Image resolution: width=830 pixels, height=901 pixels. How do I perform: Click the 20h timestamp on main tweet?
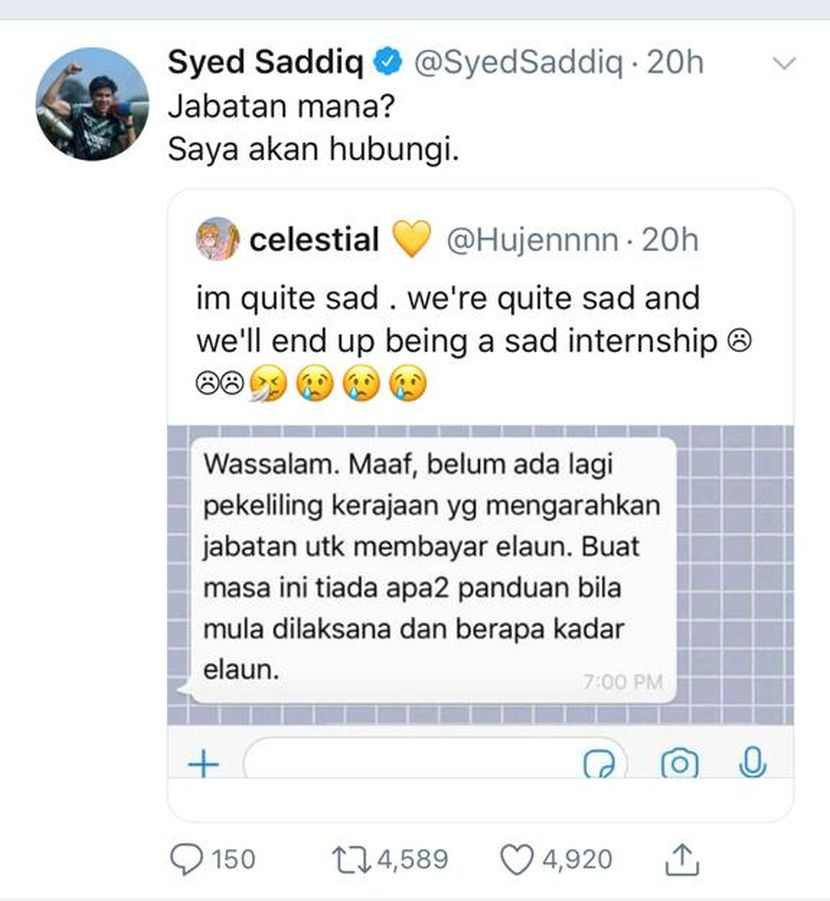pyautogui.click(x=675, y=63)
